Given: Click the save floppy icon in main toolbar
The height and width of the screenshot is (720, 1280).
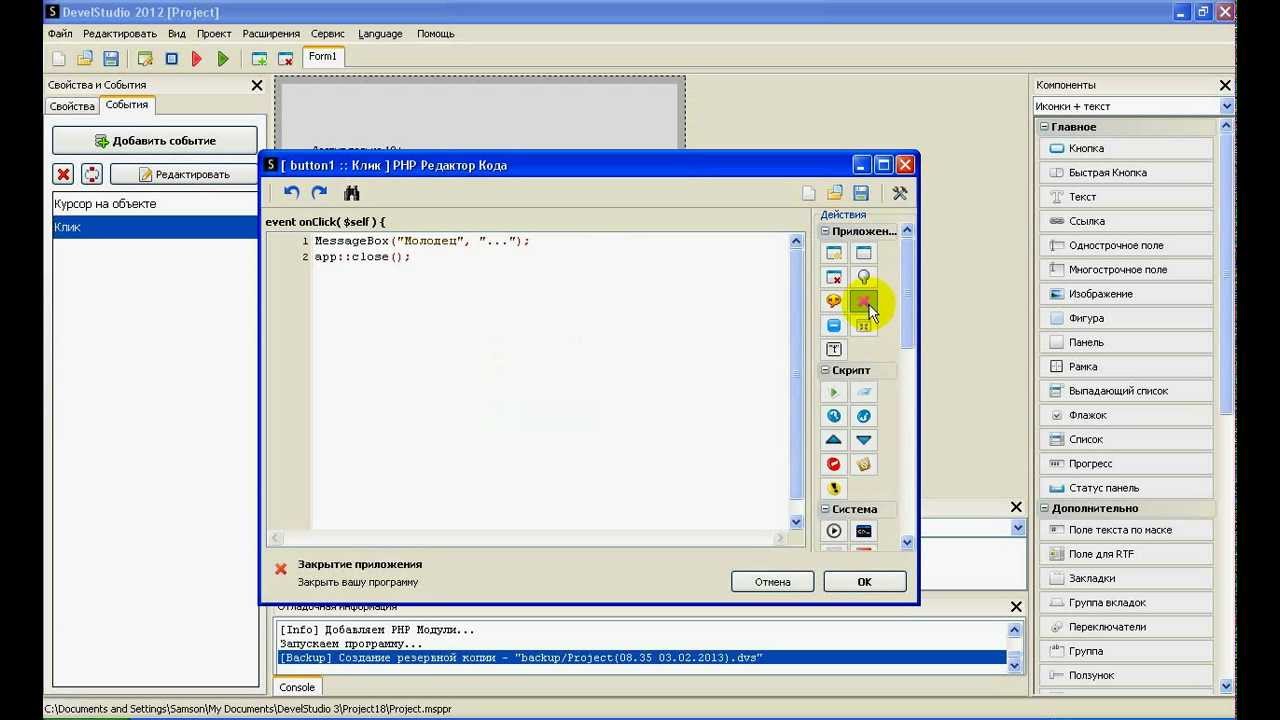Looking at the screenshot, I should coord(111,59).
